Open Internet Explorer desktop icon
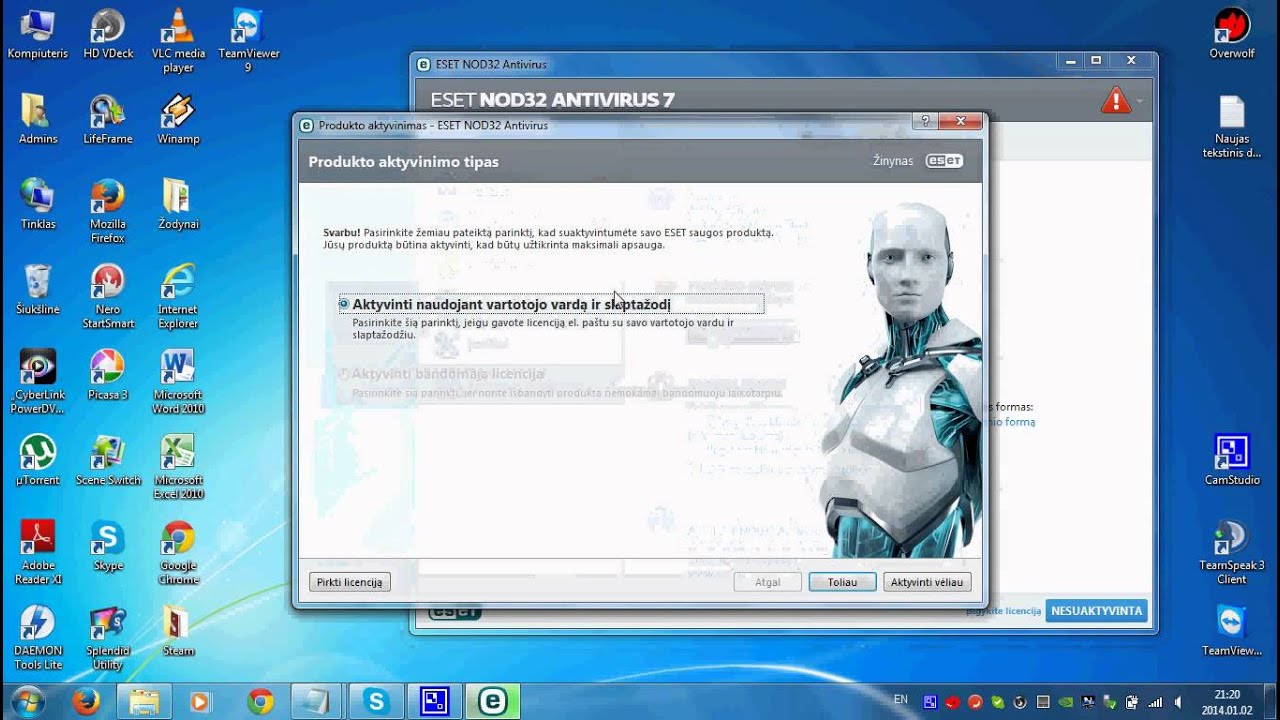Image resolution: width=1280 pixels, height=720 pixels. pyautogui.click(x=178, y=297)
